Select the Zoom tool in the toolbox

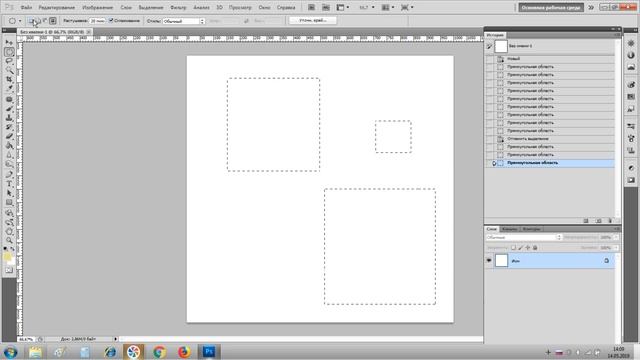[x=9, y=241]
